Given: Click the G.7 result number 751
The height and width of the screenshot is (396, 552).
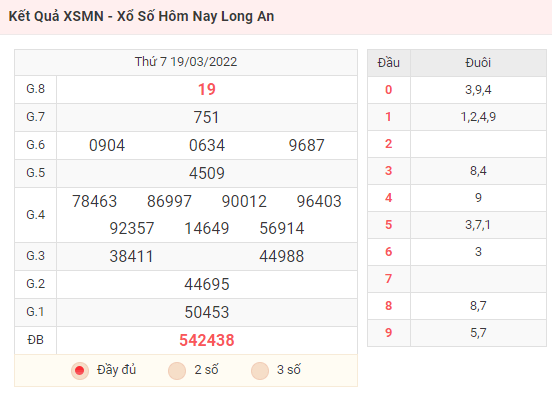Looking at the screenshot, I should 207,117.
